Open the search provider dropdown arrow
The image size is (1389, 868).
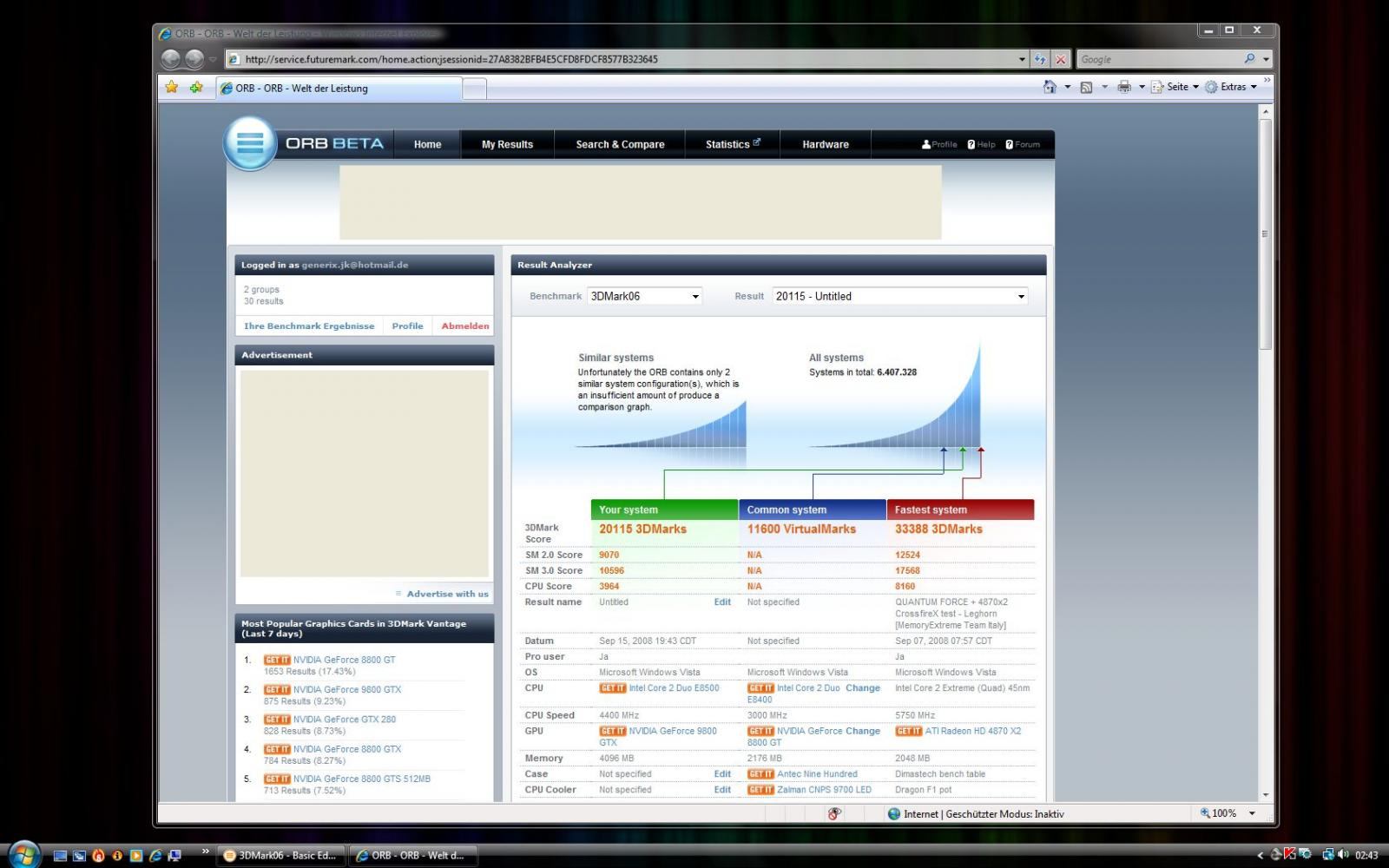1266,59
